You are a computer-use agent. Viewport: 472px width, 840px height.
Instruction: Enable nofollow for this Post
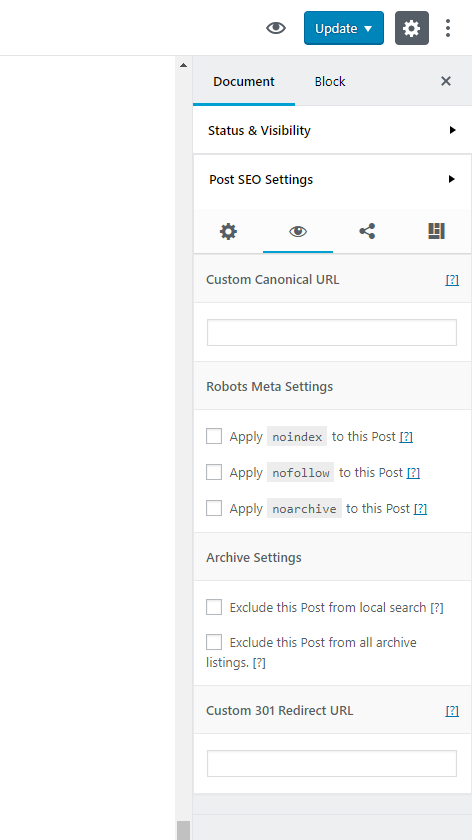click(214, 472)
